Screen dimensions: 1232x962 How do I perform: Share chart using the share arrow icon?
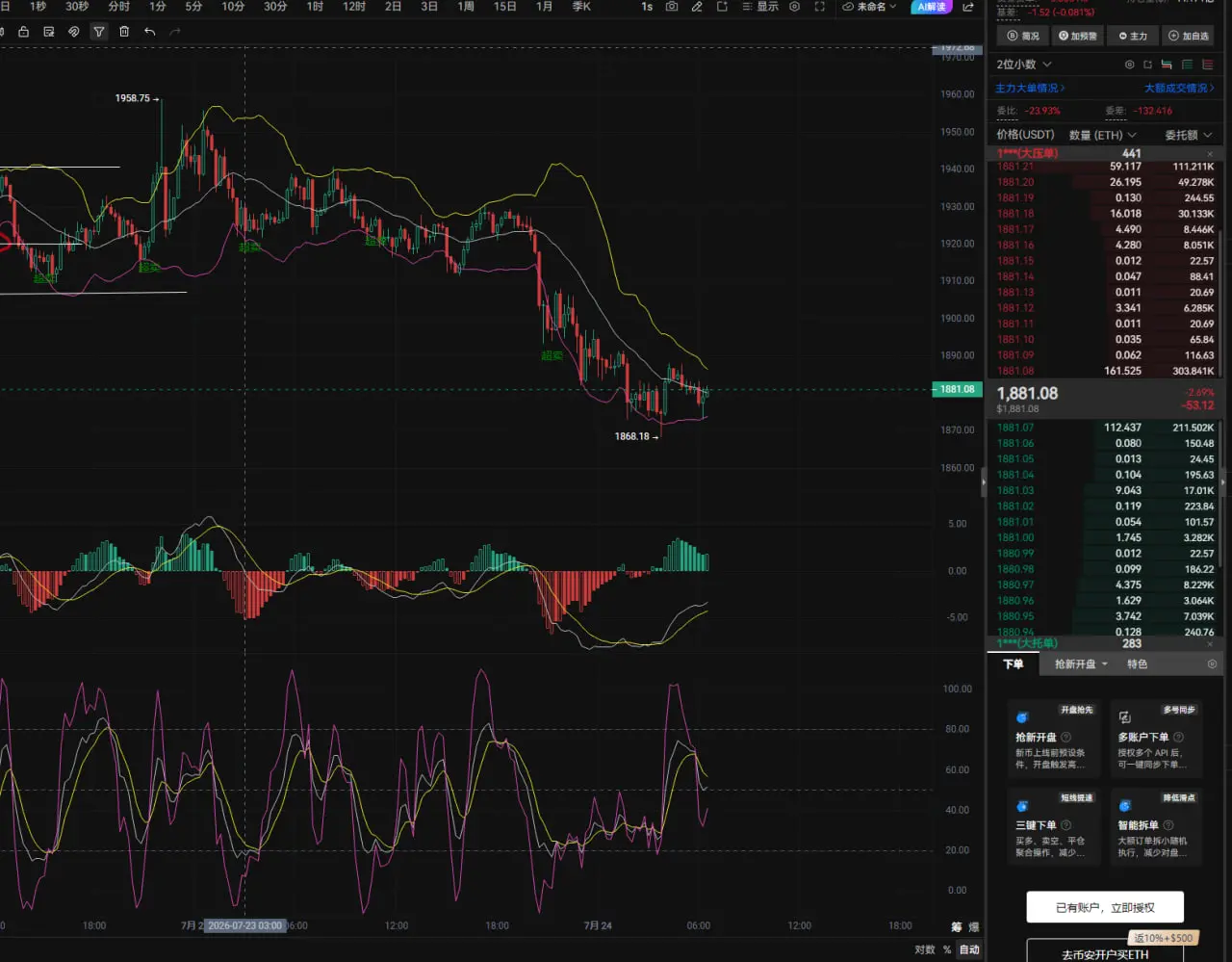click(968, 6)
